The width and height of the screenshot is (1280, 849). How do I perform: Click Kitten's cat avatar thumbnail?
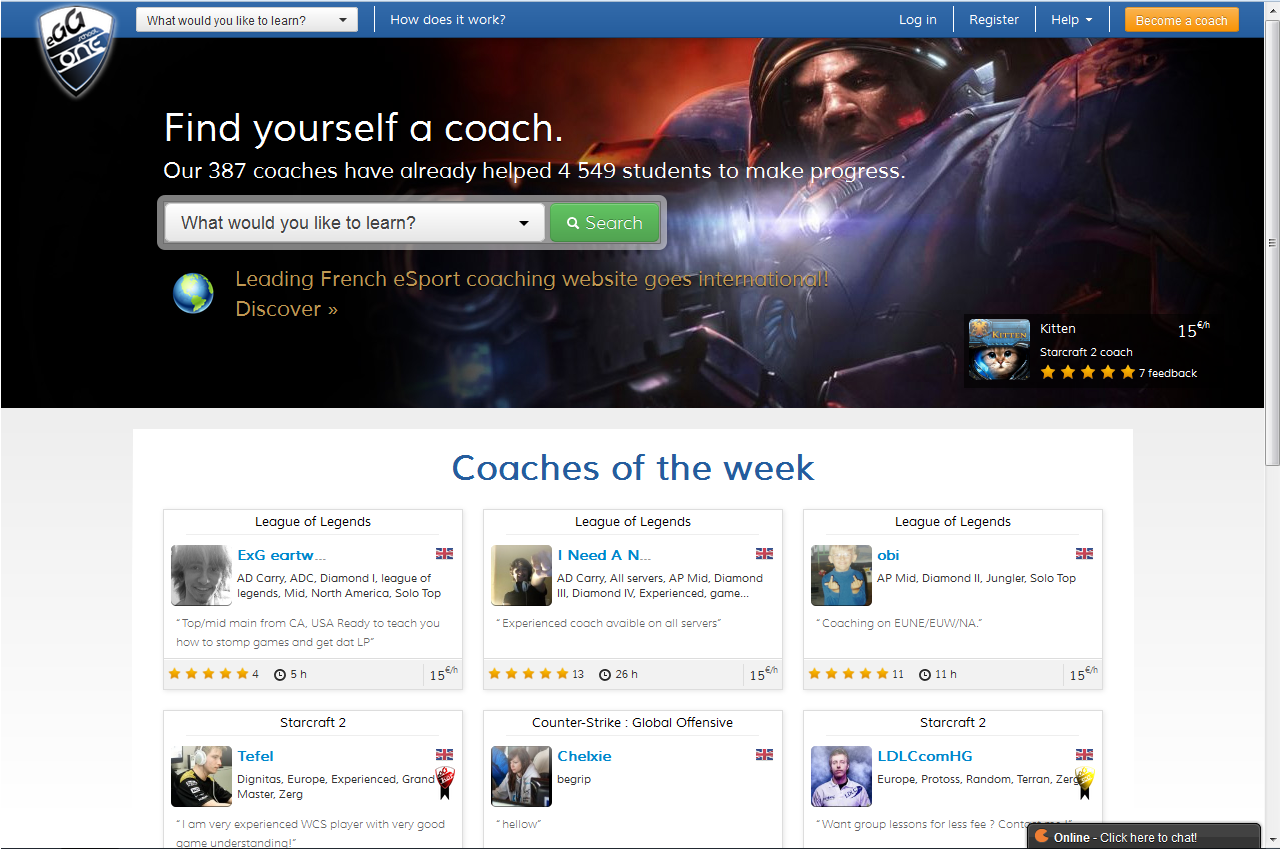tap(999, 350)
